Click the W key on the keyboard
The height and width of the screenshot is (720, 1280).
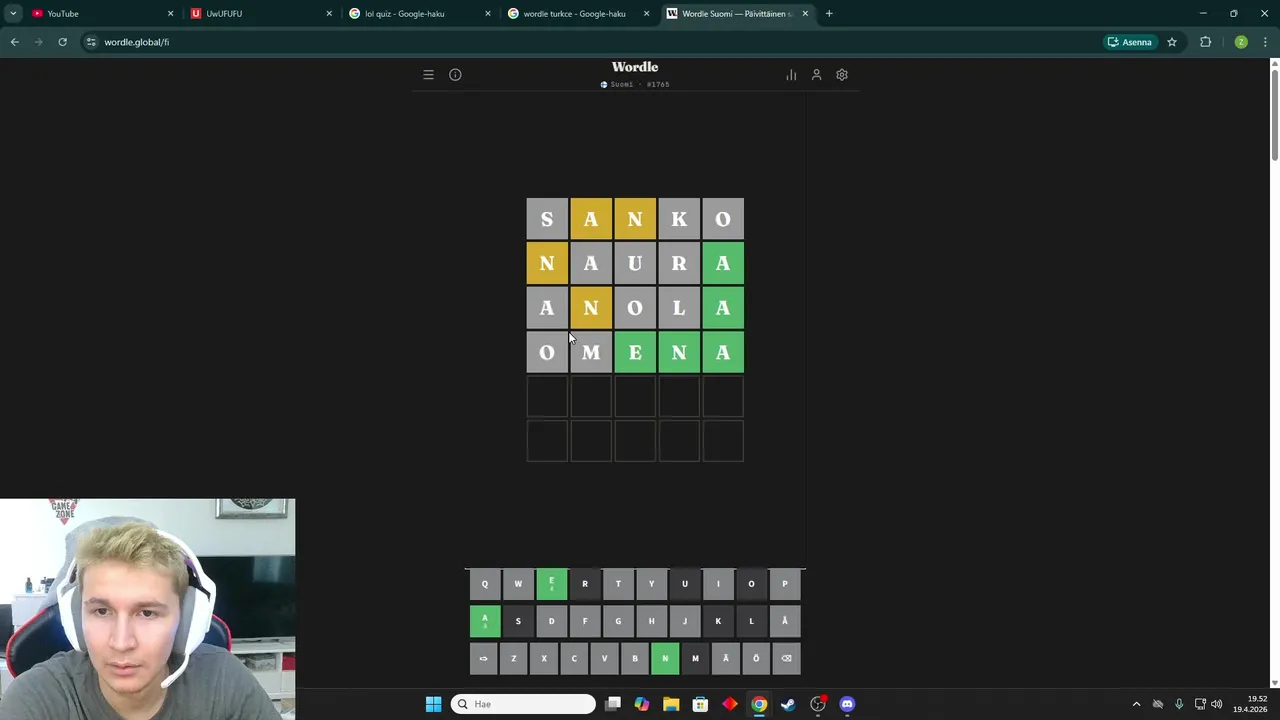pos(518,584)
